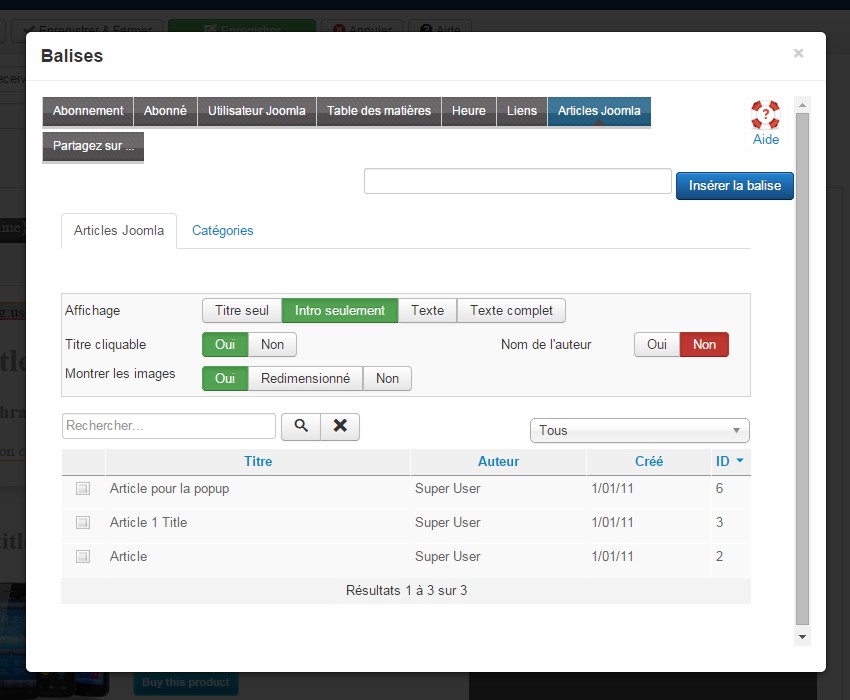Check the box for the row titled Article
Image resolution: width=850 pixels, height=700 pixels.
tap(82, 557)
